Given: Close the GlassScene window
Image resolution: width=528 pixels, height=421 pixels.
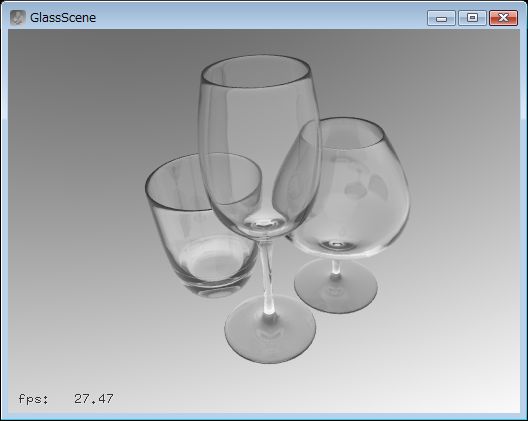Looking at the screenshot, I should [x=503, y=18].
